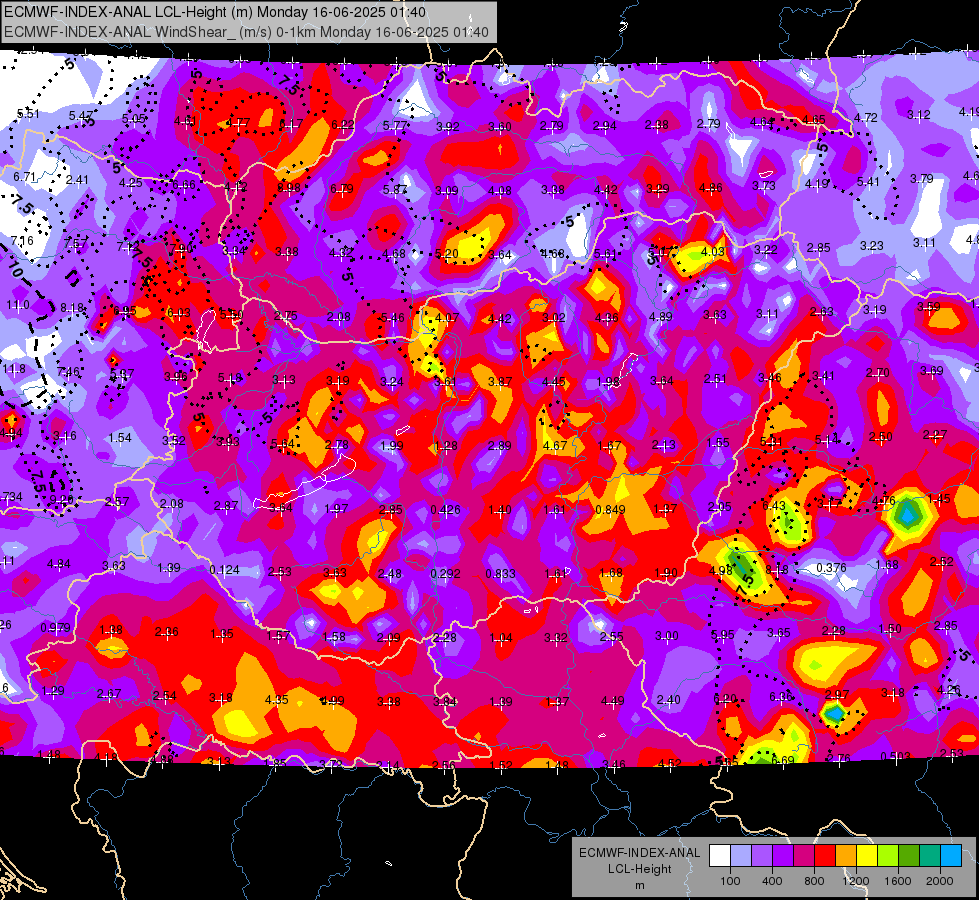
Task: Click the wind shear value 6.43
Action: (x=774, y=505)
